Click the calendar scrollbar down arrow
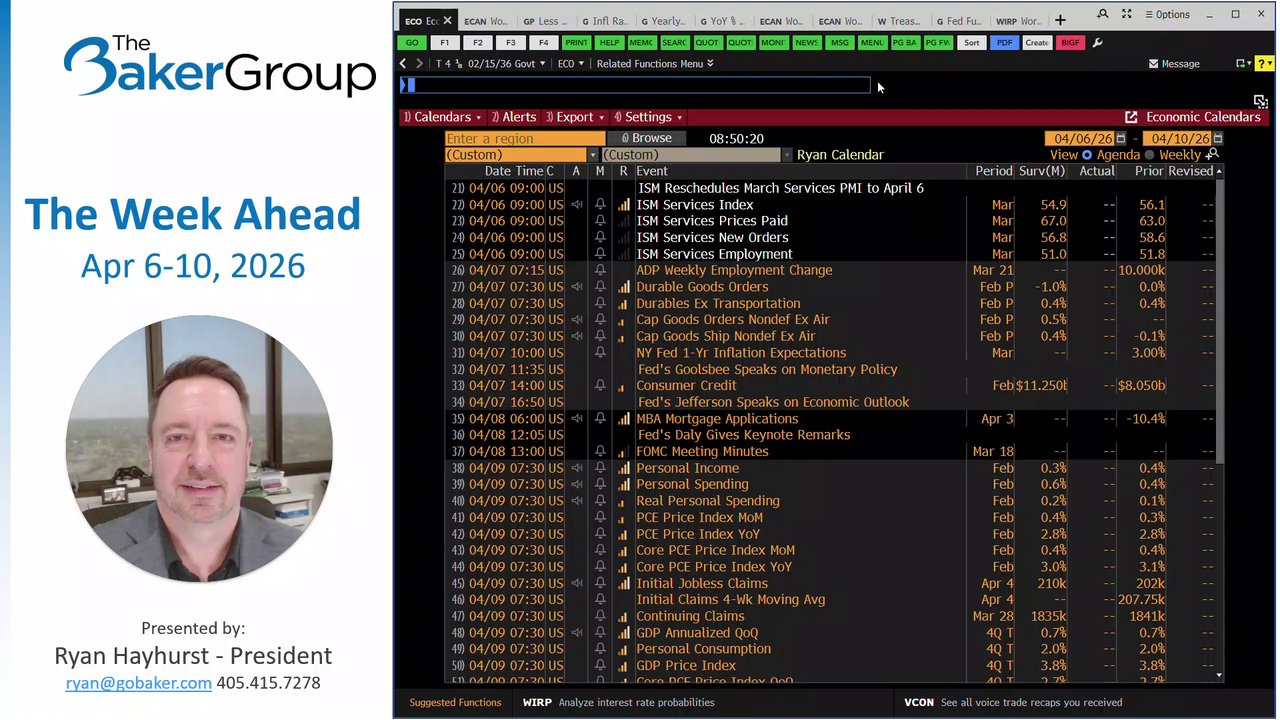 click(1218, 675)
